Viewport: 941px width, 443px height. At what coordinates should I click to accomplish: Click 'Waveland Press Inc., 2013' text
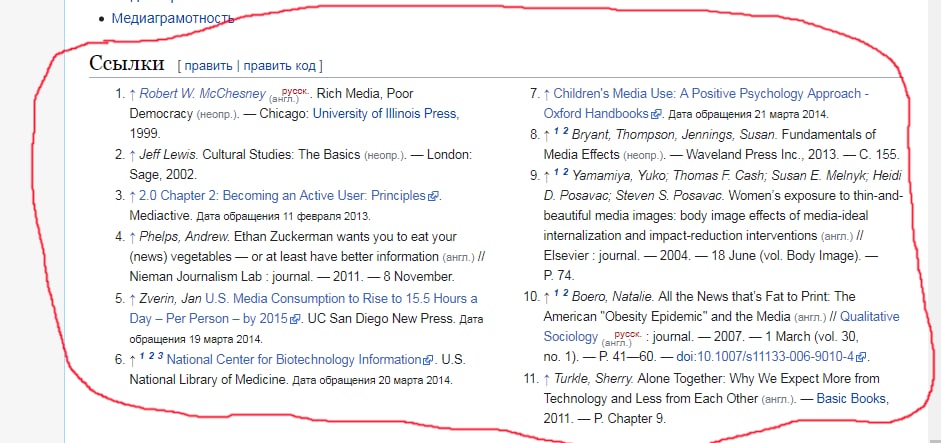(x=762, y=154)
